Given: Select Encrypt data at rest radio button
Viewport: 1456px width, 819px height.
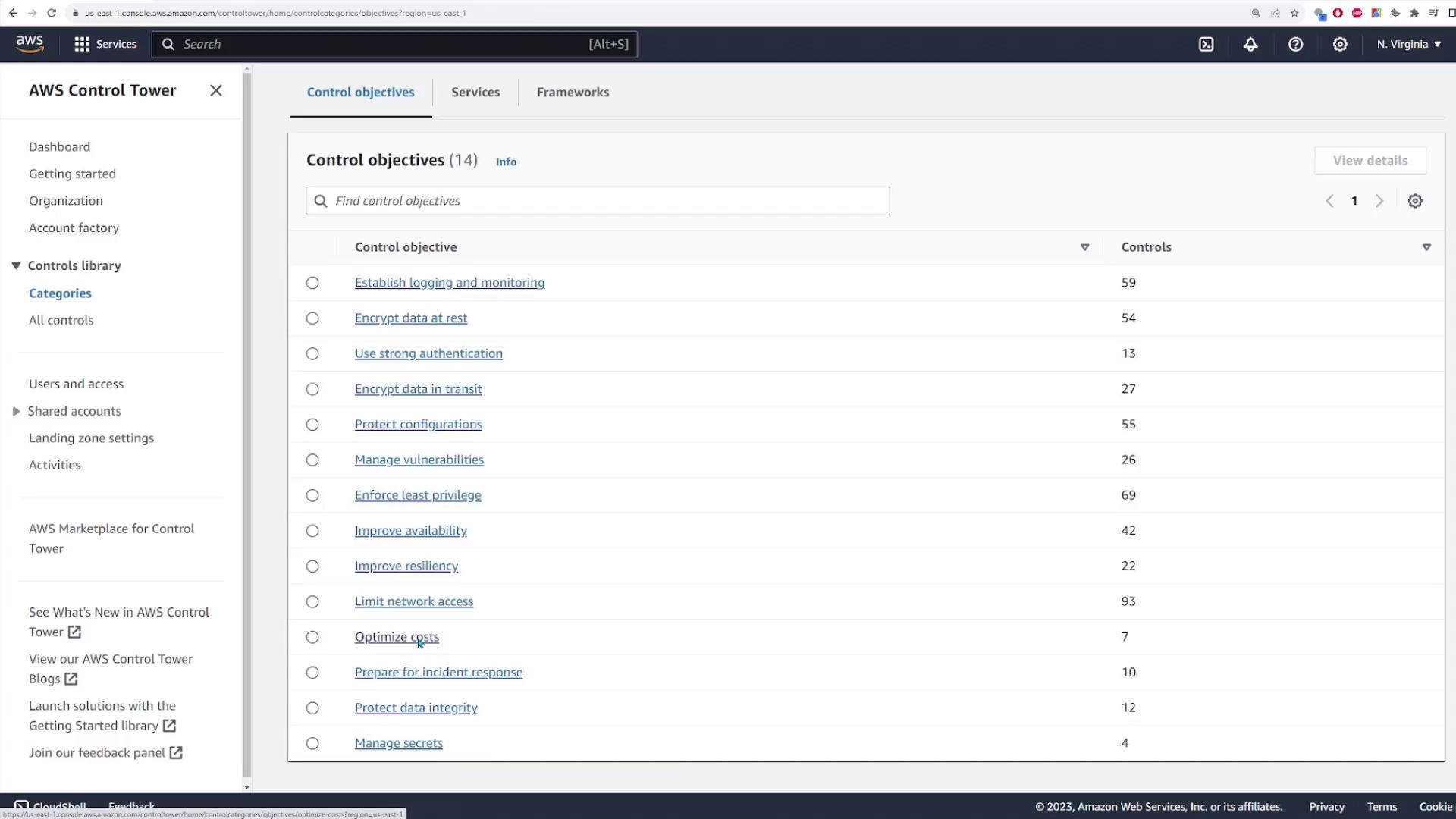Looking at the screenshot, I should pos(312,318).
